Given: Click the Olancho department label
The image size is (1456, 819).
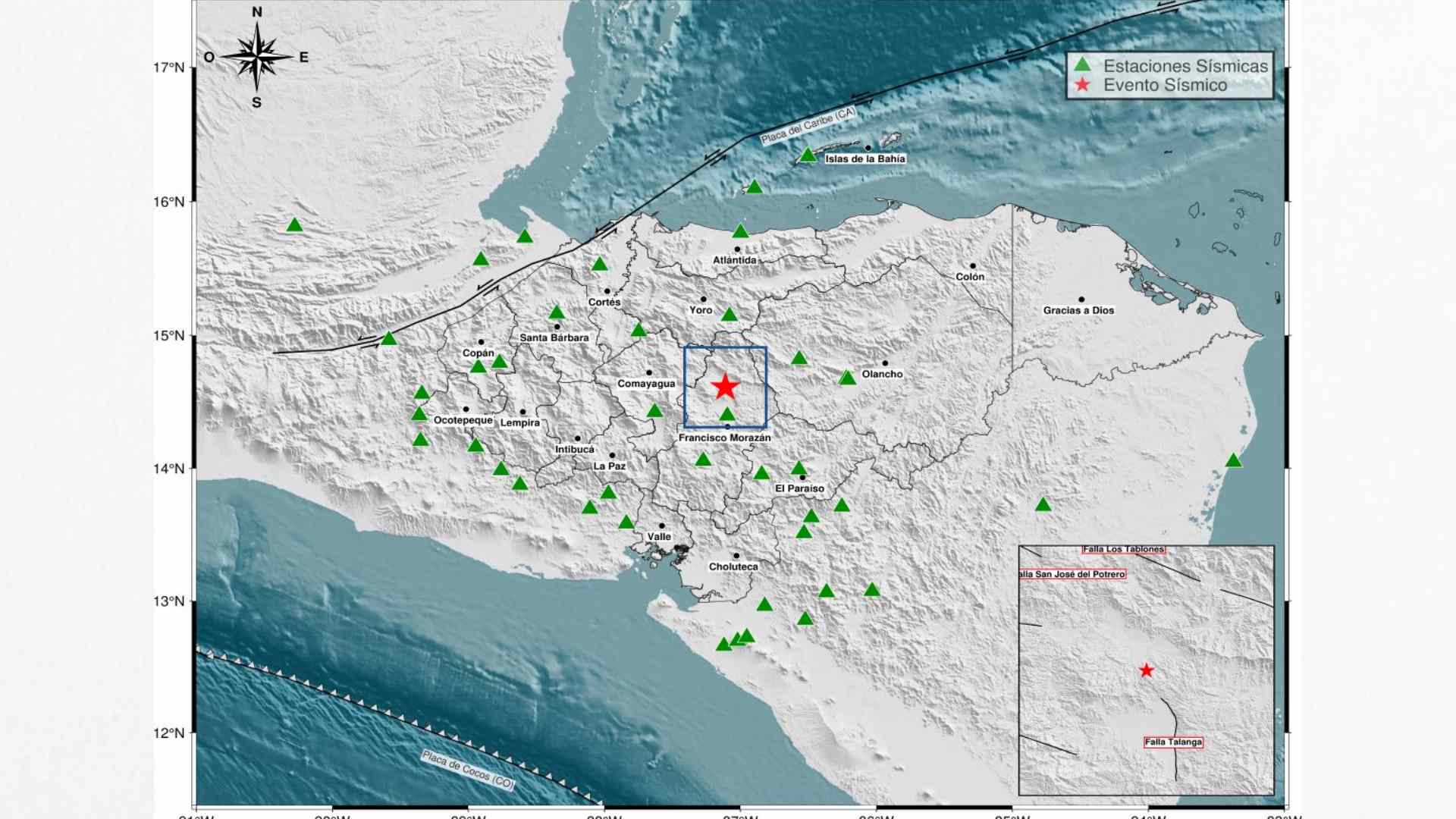Looking at the screenshot, I should tap(882, 374).
